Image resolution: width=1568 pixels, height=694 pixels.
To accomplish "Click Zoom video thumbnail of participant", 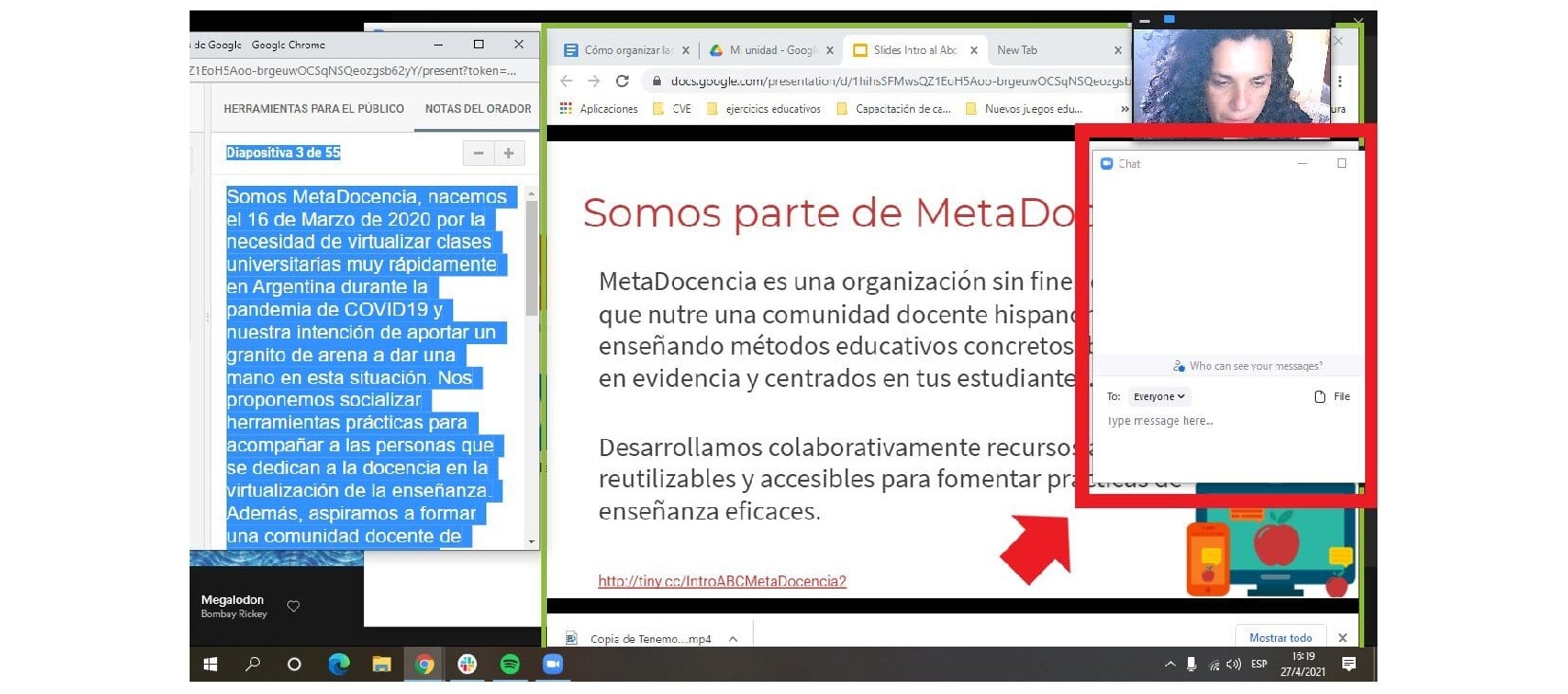I will point(1231,75).
